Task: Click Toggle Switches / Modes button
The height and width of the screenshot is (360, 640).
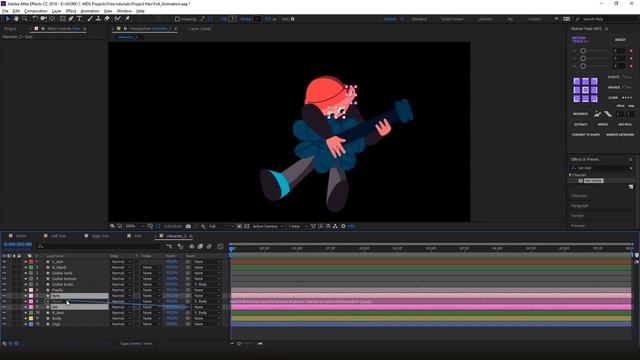Action: (x=136, y=344)
